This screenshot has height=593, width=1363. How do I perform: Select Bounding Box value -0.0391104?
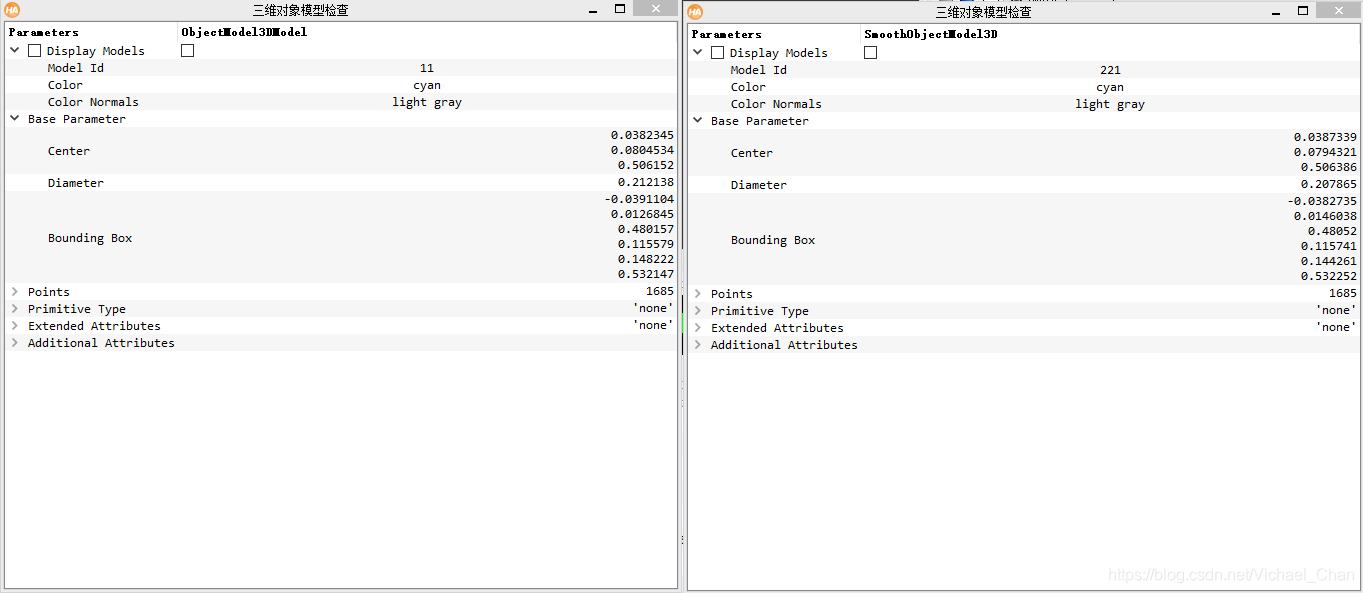point(639,199)
